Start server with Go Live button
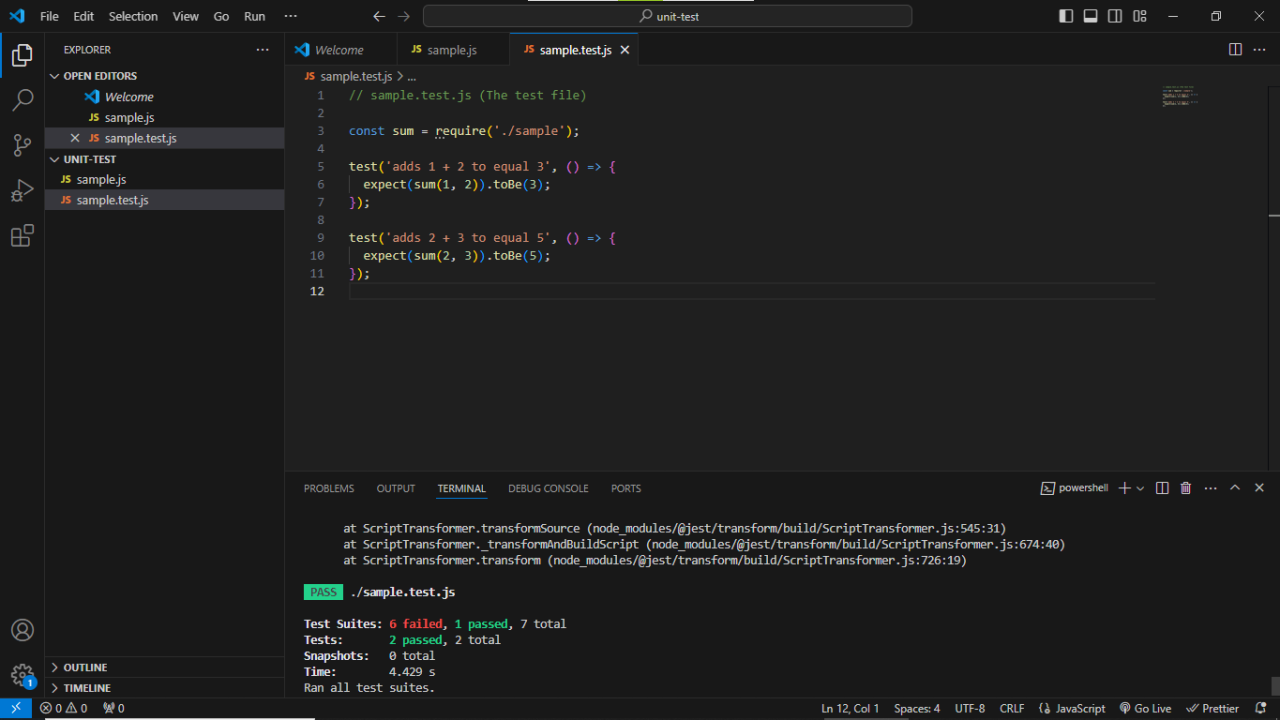The image size is (1280, 720). pos(1145,708)
